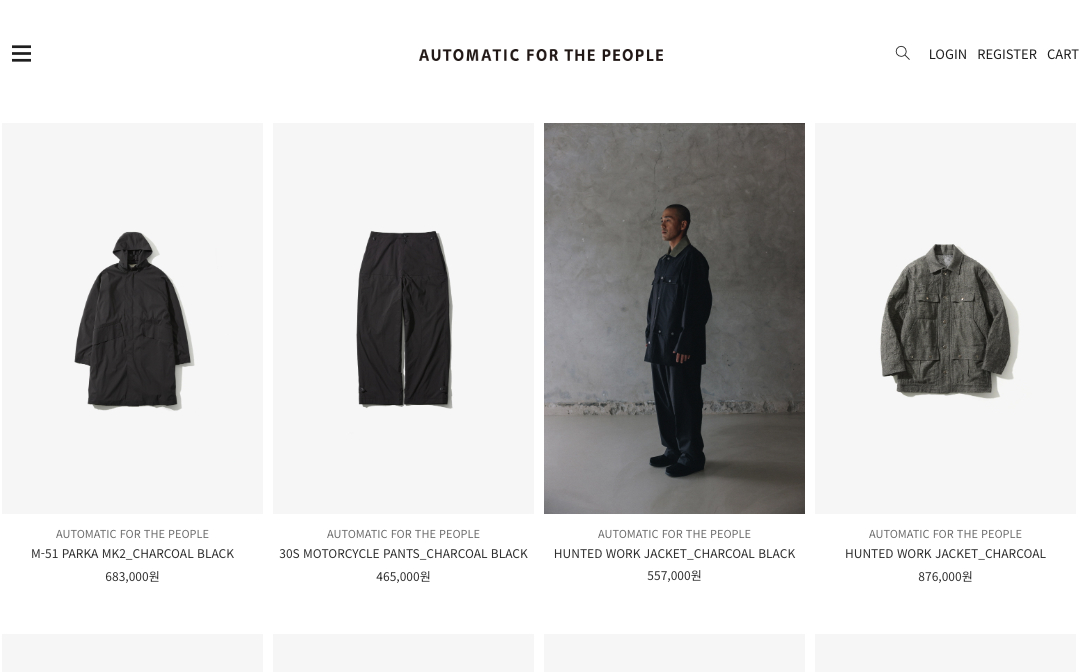Screen dimensions: 1080x672
Task: Open the hamburger menu
Action: pos(21,54)
